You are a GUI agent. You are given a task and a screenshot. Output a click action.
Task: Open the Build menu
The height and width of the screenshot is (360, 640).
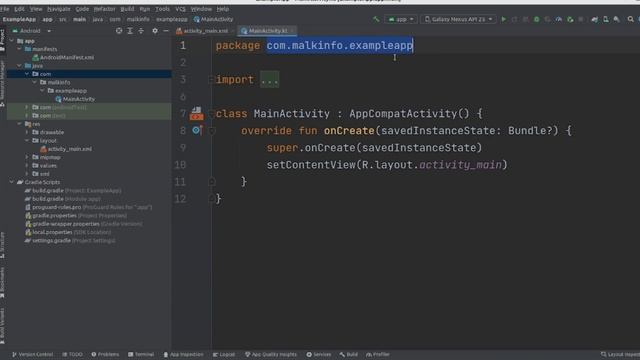pos(127,9)
